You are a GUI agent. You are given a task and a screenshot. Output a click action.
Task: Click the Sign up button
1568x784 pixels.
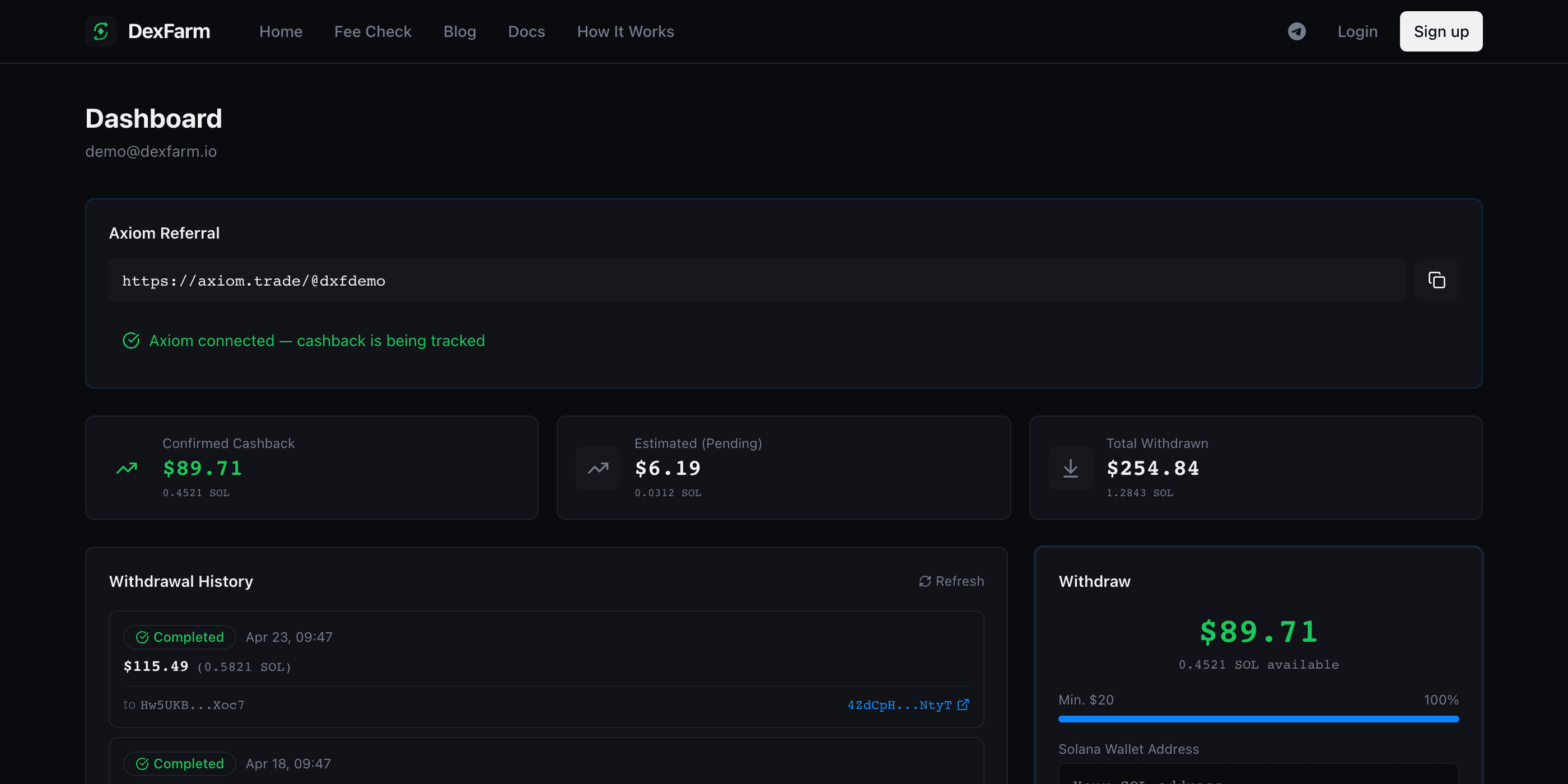(x=1441, y=32)
